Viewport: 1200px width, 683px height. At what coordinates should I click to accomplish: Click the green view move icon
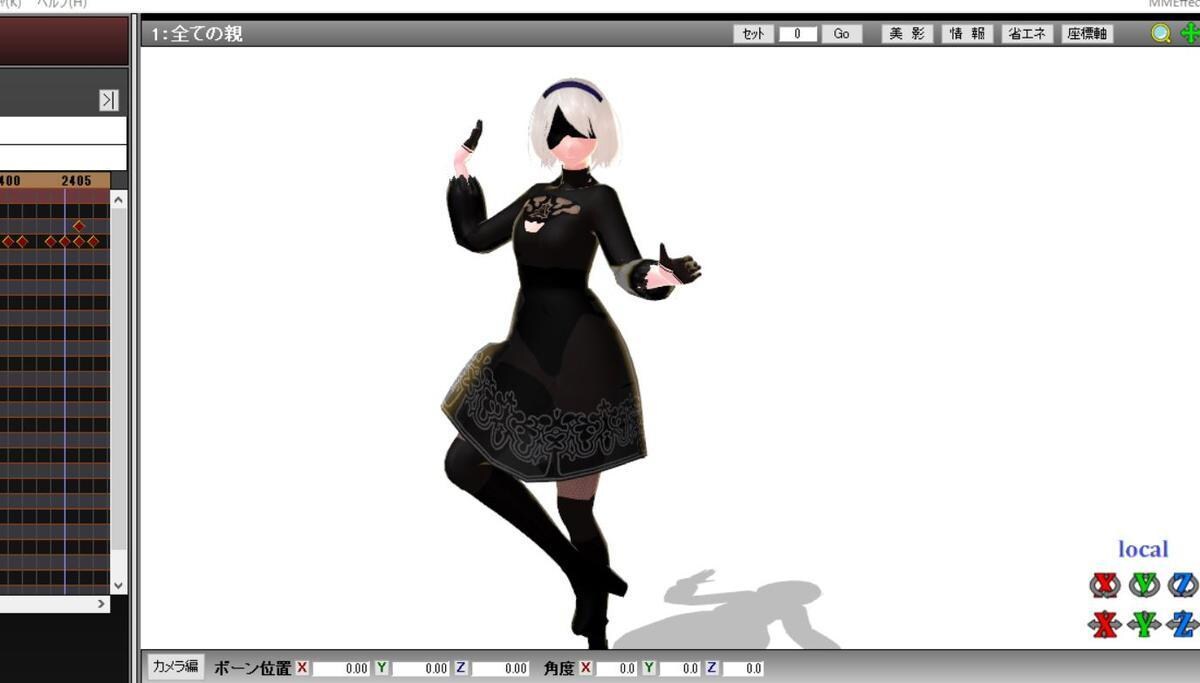[1190, 34]
